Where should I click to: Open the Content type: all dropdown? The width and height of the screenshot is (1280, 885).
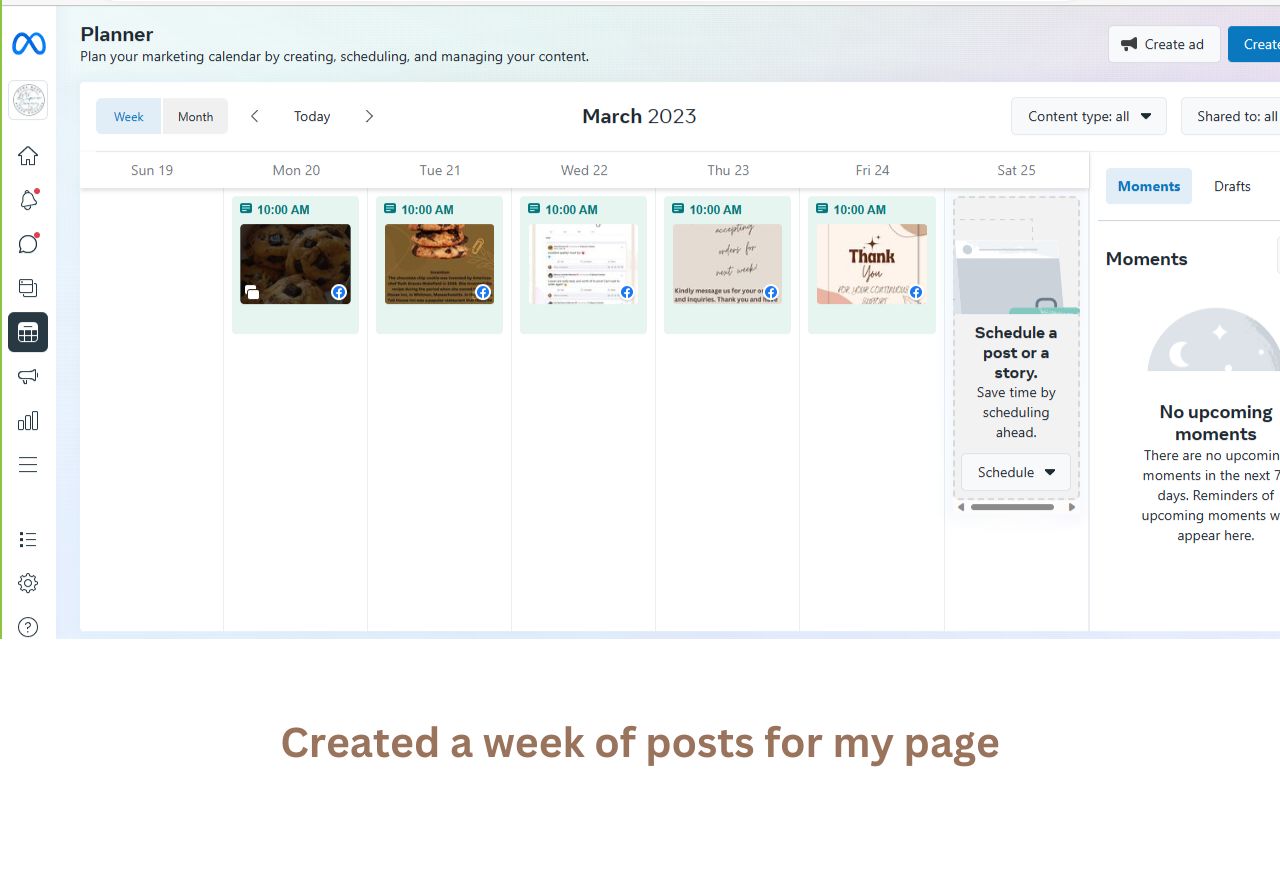coord(1089,116)
